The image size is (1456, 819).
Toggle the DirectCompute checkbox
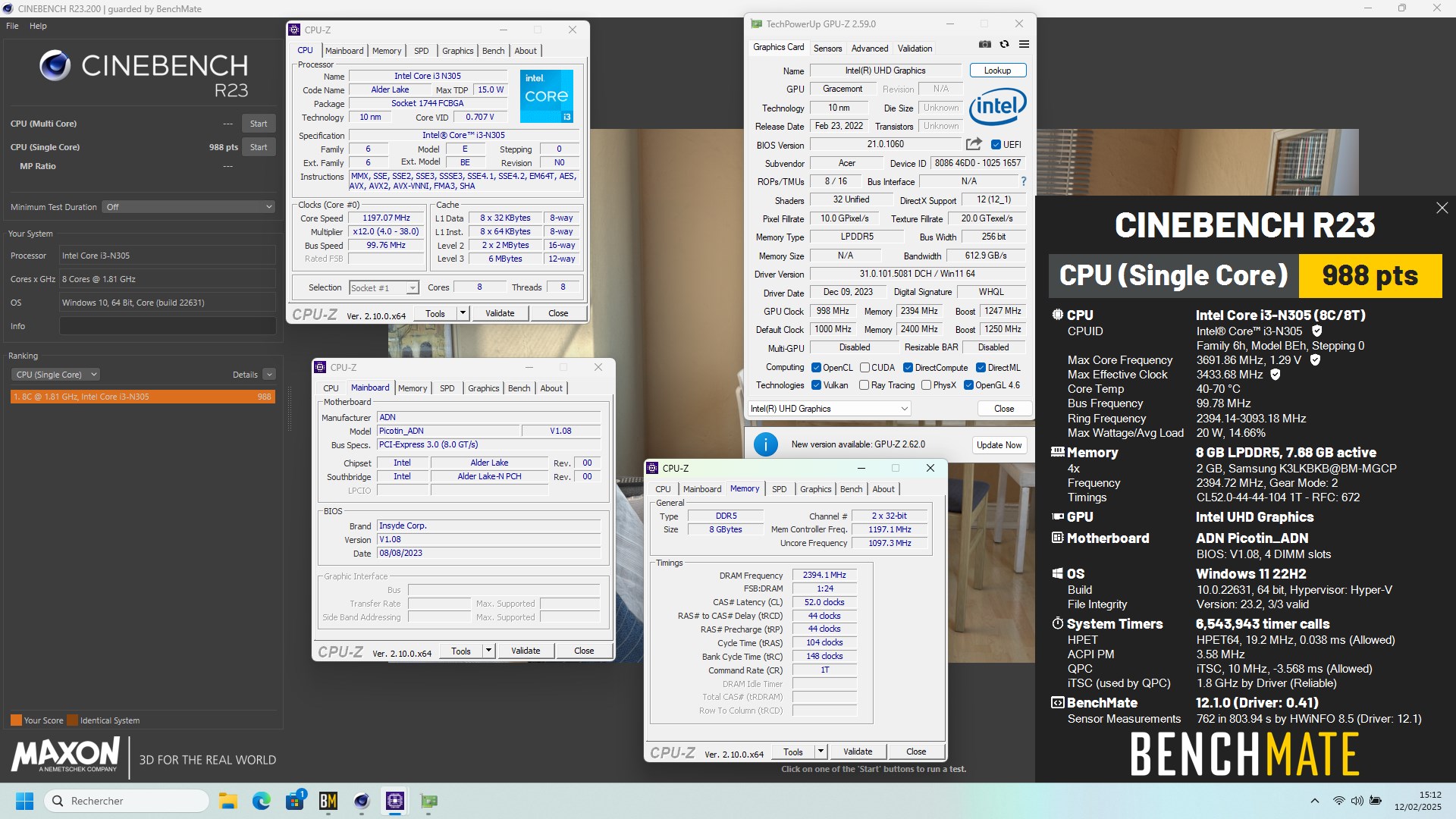pos(908,368)
